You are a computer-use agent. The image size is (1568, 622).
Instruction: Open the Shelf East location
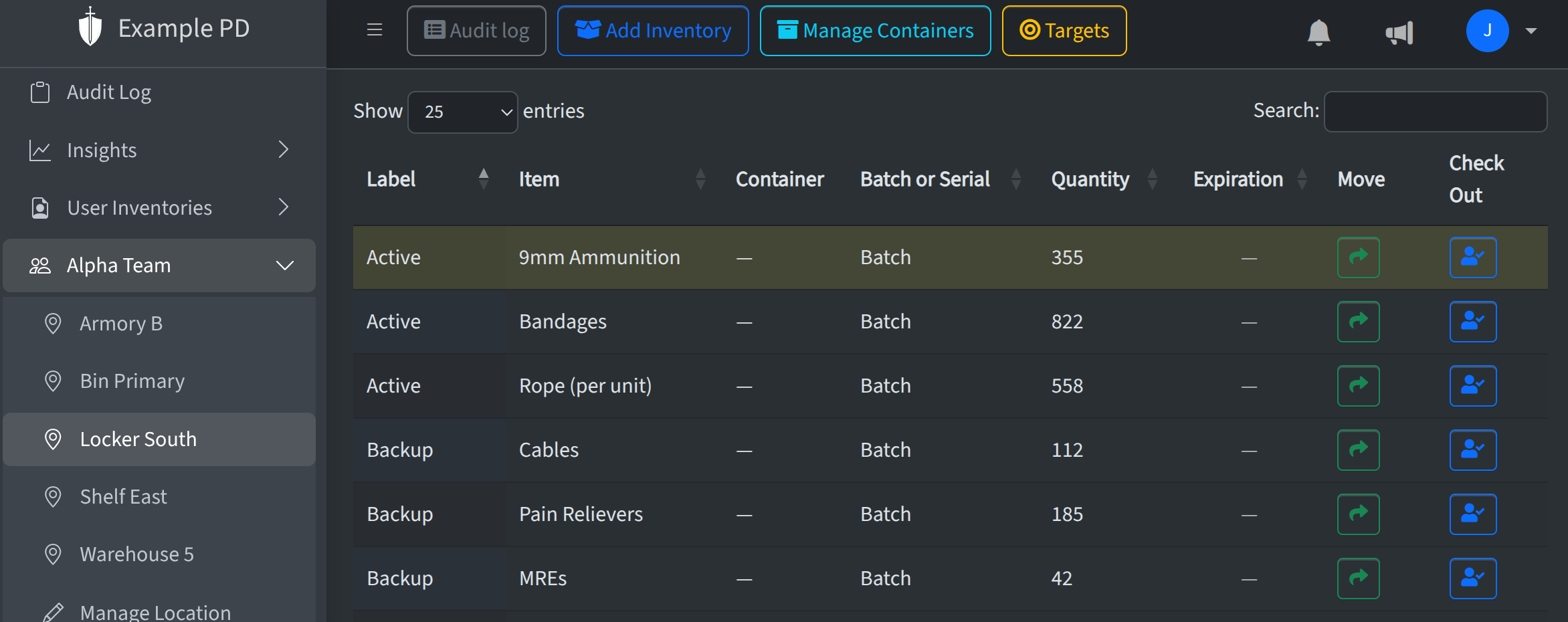click(123, 496)
